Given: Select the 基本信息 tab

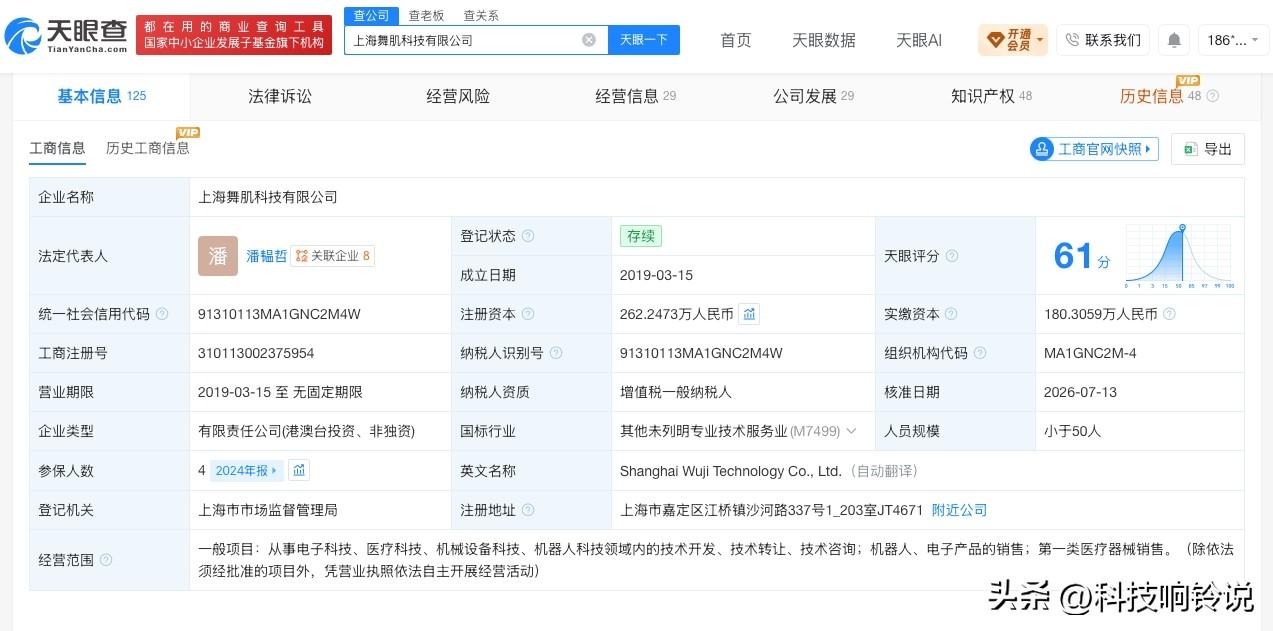Looking at the screenshot, I should [101, 96].
